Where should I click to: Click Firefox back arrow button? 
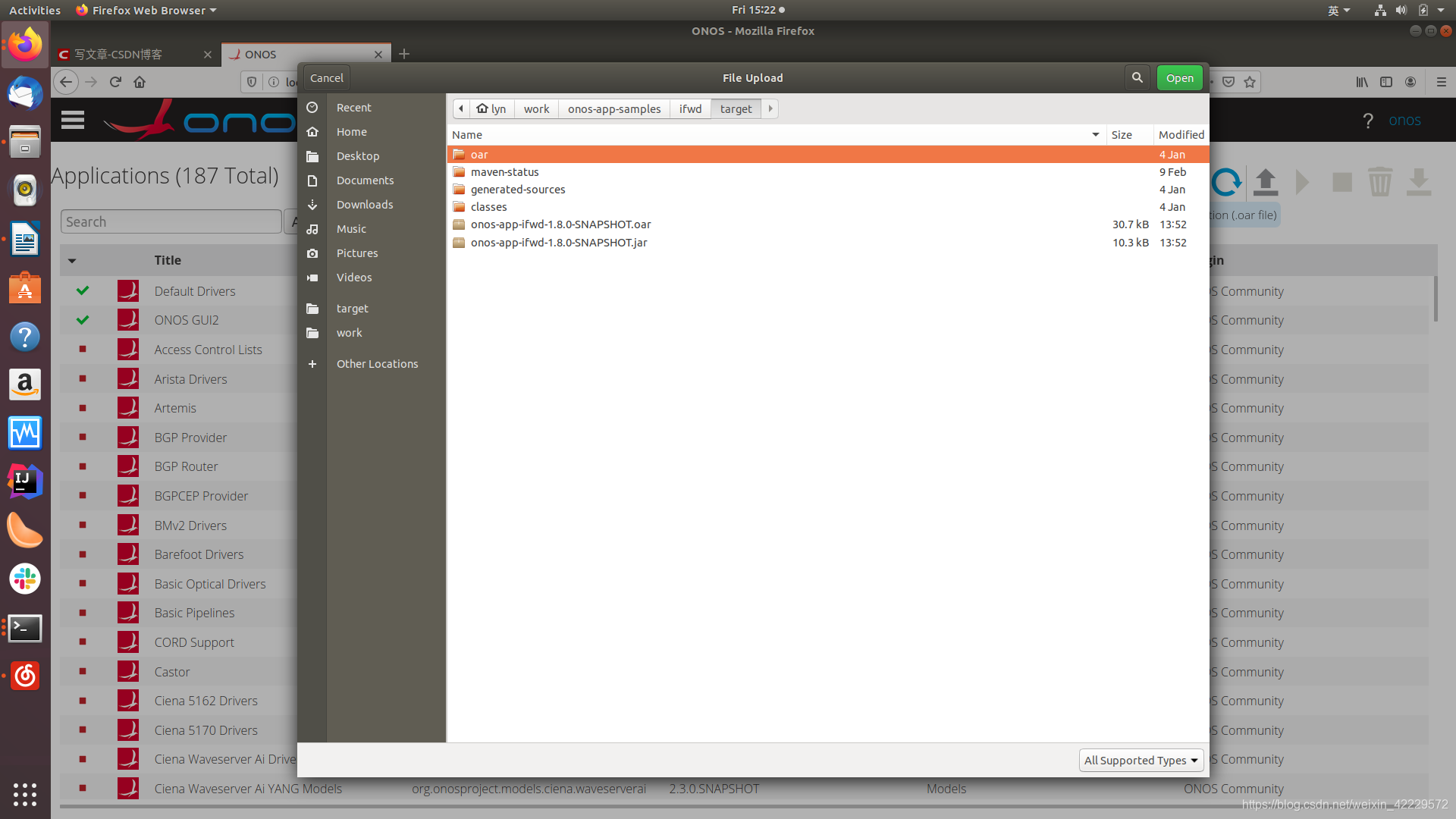point(67,82)
